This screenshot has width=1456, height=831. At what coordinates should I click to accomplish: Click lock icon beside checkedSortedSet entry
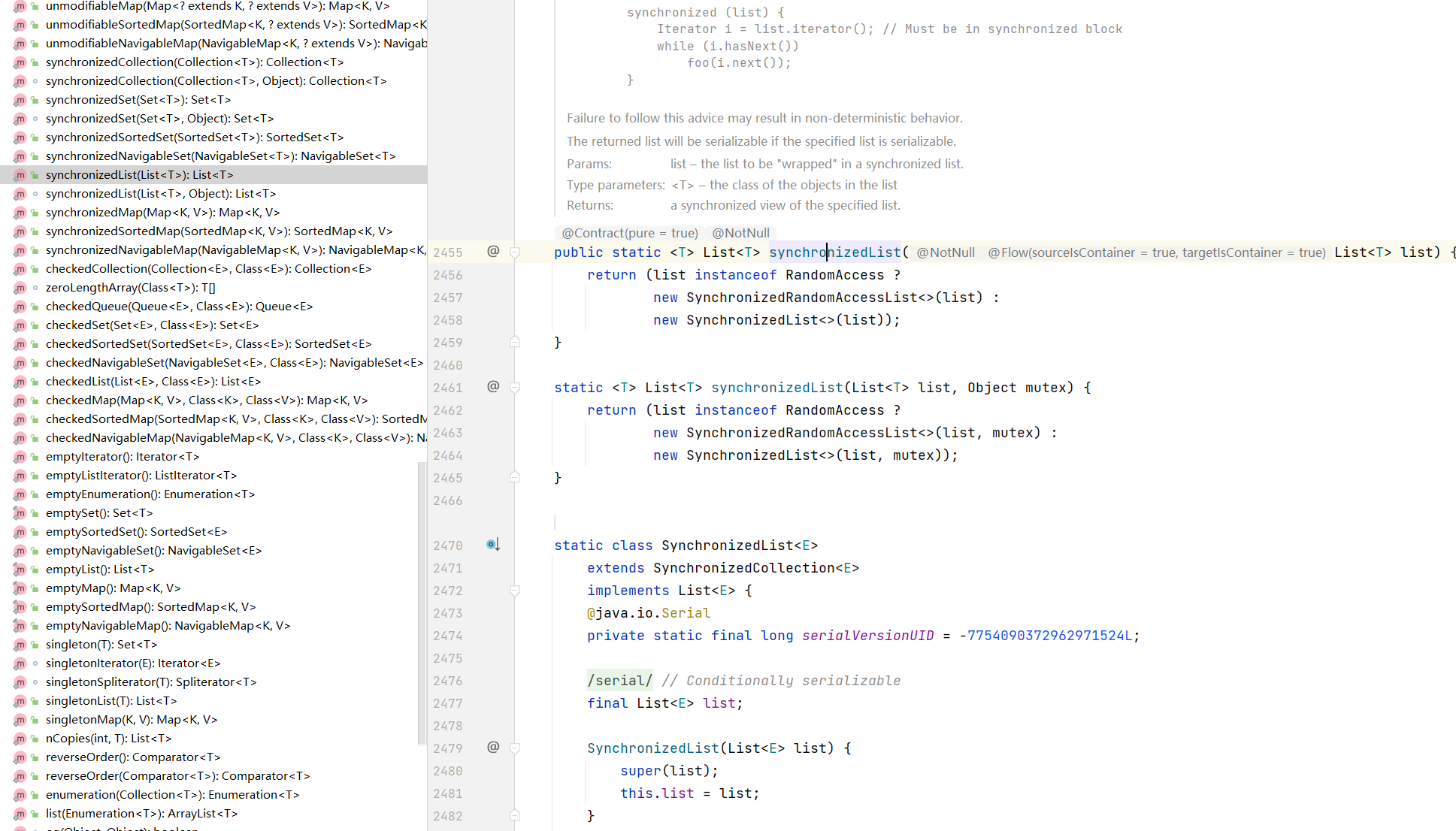tap(35, 344)
